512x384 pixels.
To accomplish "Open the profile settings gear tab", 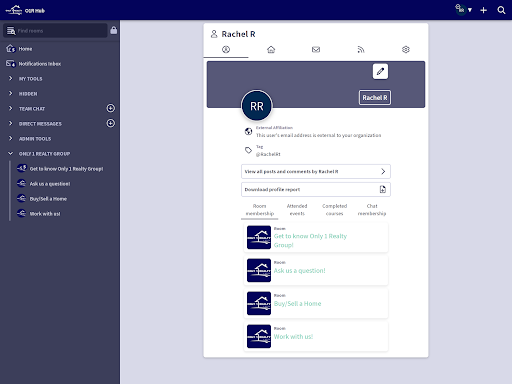I will [x=406, y=50].
